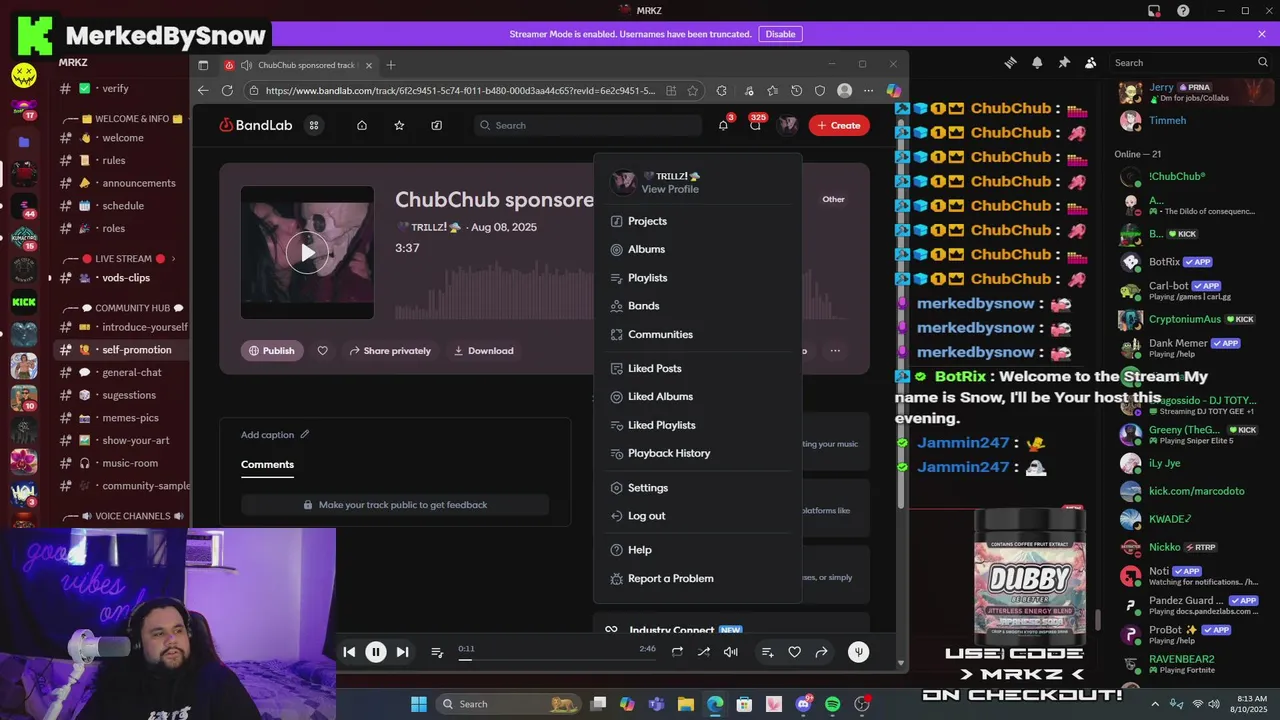
Task: Open profile avatar menu in BandLab header
Action: (x=788, y=125)
